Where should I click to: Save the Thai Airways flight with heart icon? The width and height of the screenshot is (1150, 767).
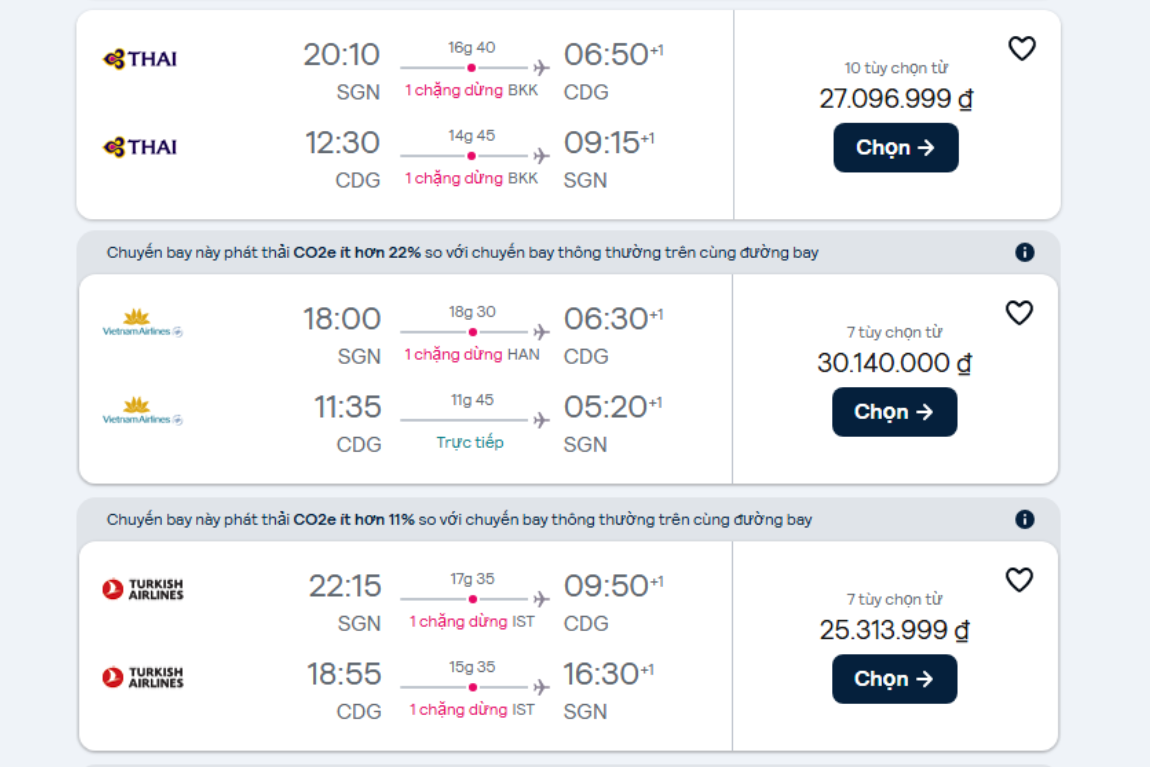coord(1022,49)
